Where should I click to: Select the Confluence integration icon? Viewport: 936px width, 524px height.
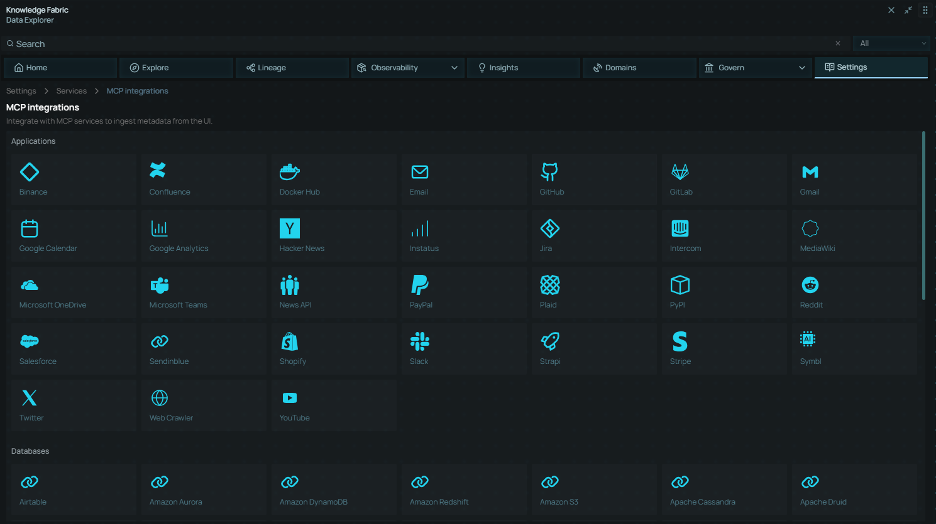tap(158, 172)
